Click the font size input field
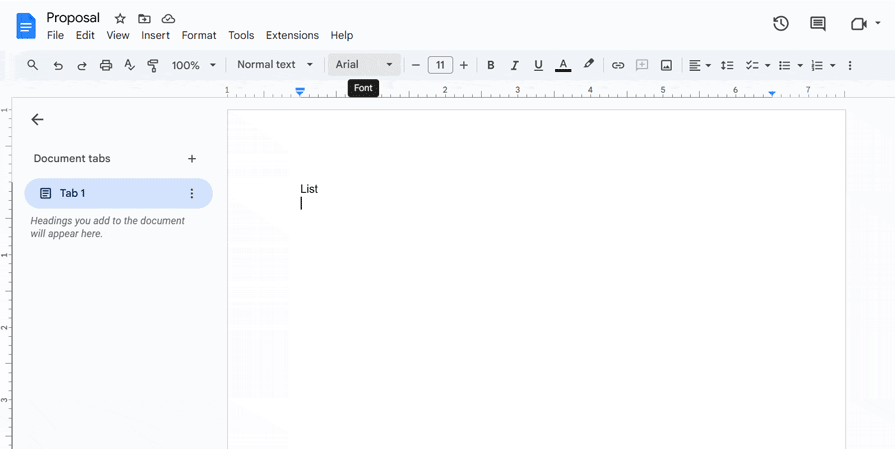895x449 pixels. click(x=440, y=65)
